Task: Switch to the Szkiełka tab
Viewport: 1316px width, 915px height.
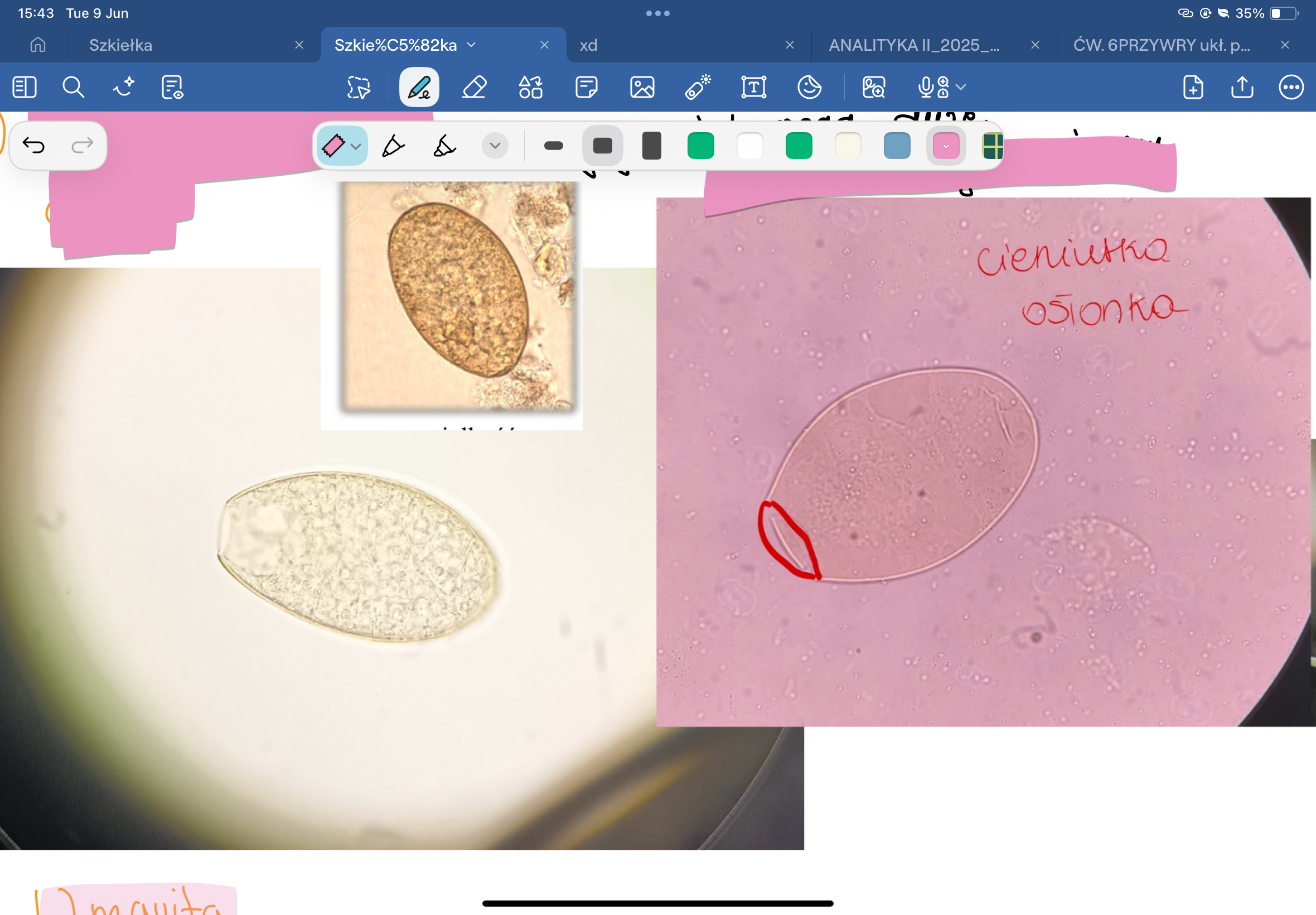Action: point(121,45)
